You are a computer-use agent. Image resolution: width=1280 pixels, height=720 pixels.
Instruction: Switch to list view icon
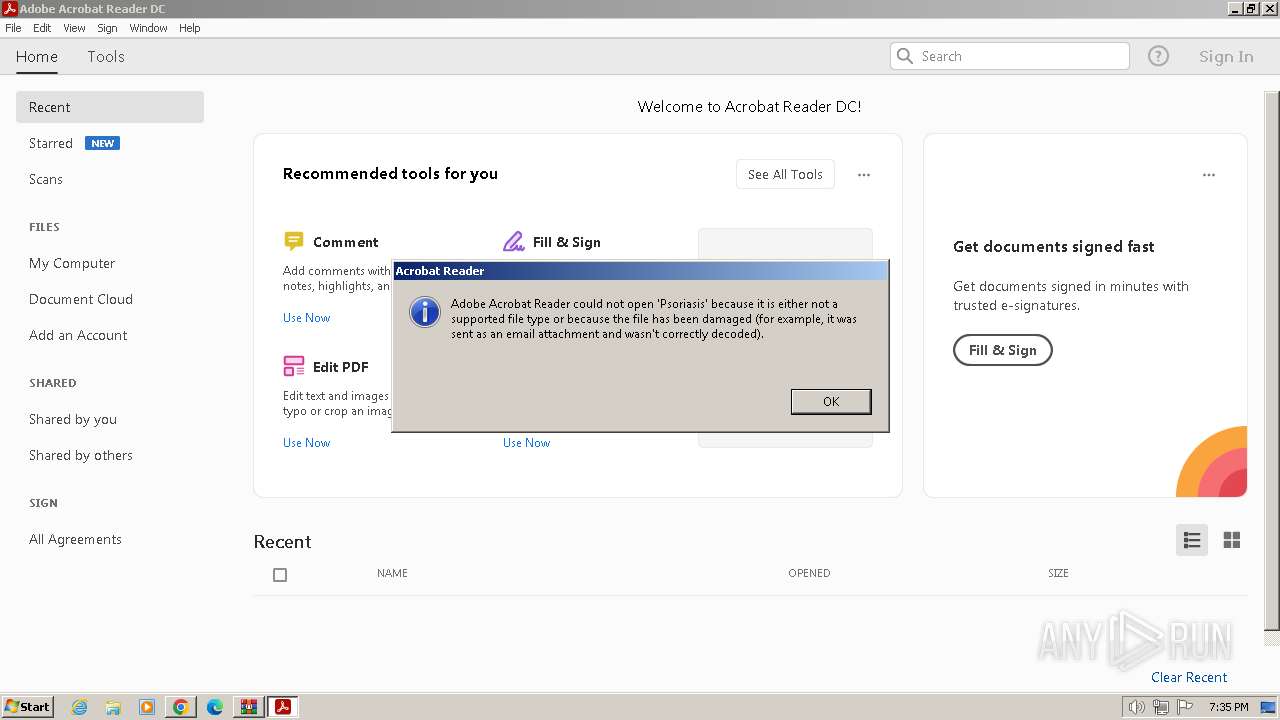pos(1192,540)
